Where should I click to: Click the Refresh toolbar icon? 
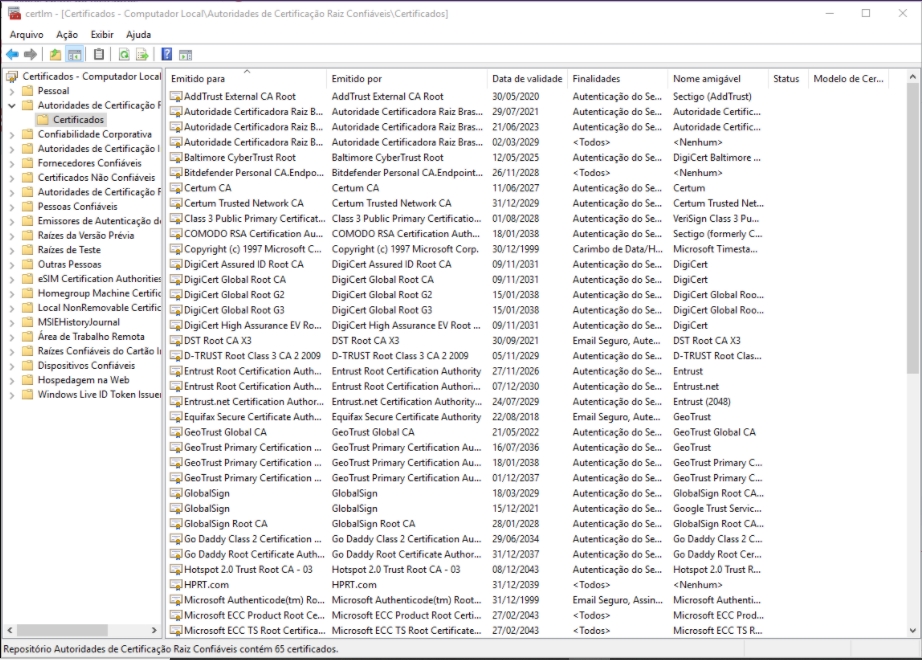124,55
